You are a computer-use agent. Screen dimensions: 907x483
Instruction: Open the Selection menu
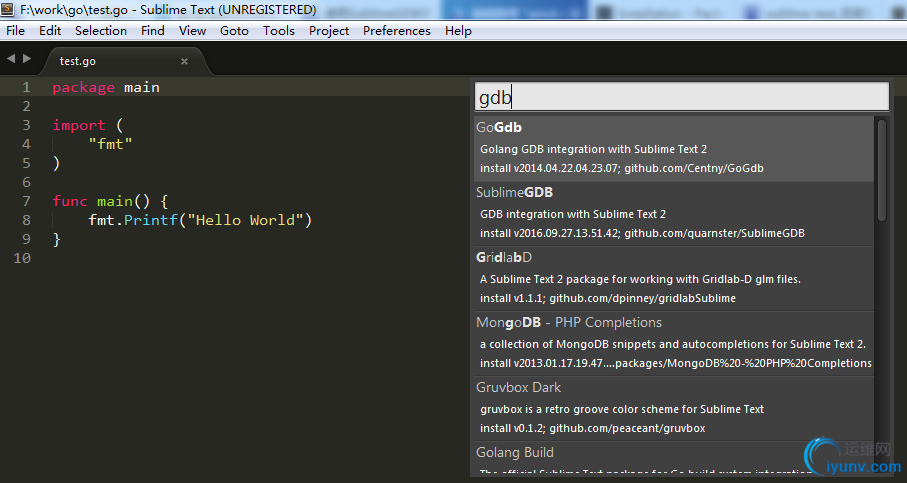coord(101,31)
